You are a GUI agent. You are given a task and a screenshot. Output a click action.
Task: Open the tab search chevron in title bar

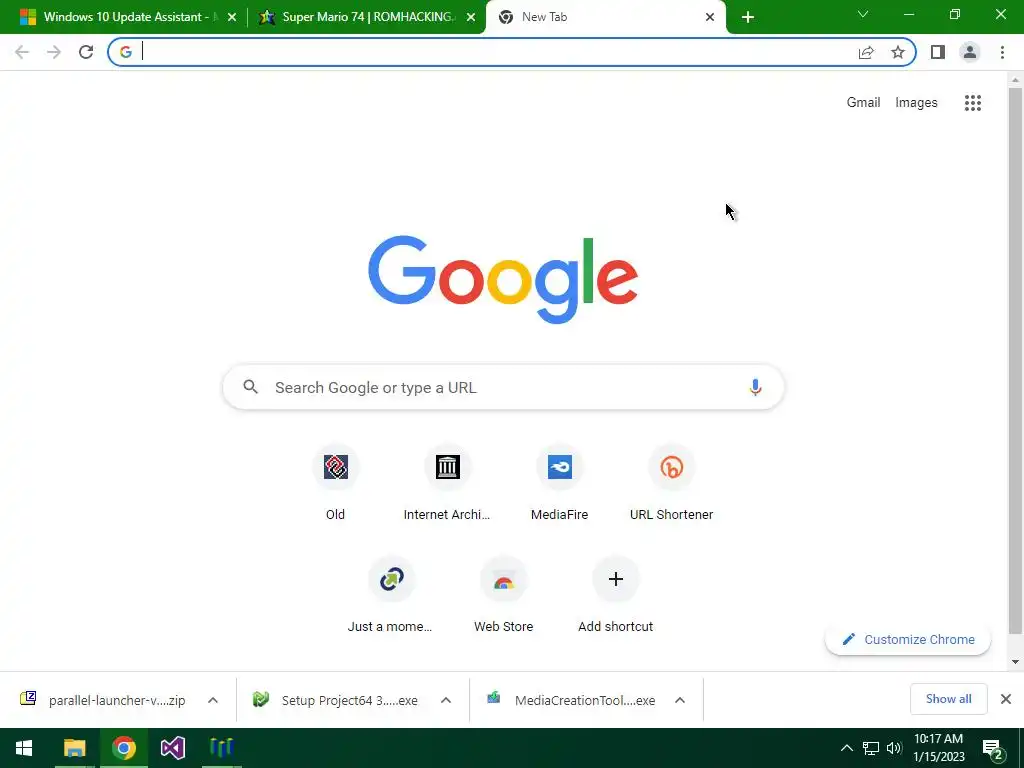863,14
